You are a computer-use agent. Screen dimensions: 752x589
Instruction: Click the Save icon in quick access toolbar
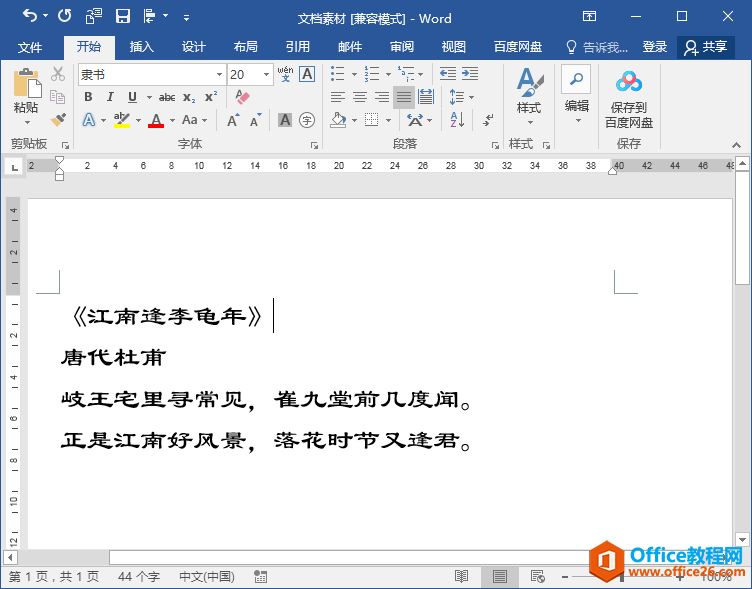(x=123, y=17)
